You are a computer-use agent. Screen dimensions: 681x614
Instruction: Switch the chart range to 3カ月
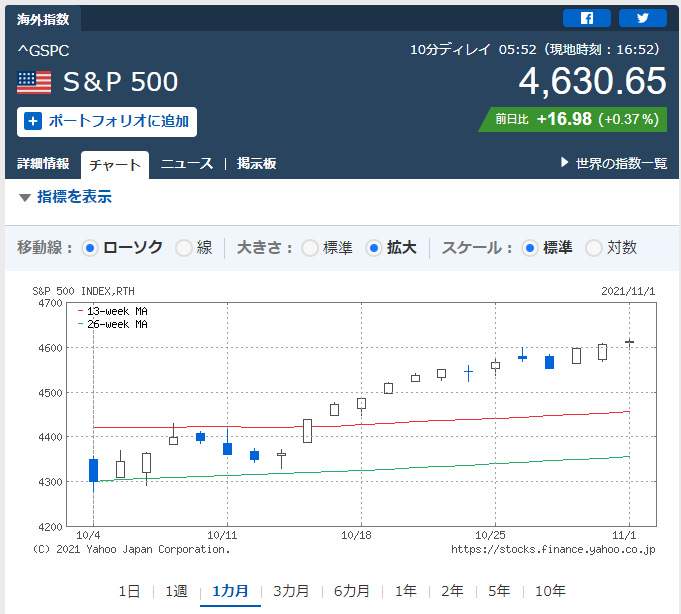click(291, 591)
